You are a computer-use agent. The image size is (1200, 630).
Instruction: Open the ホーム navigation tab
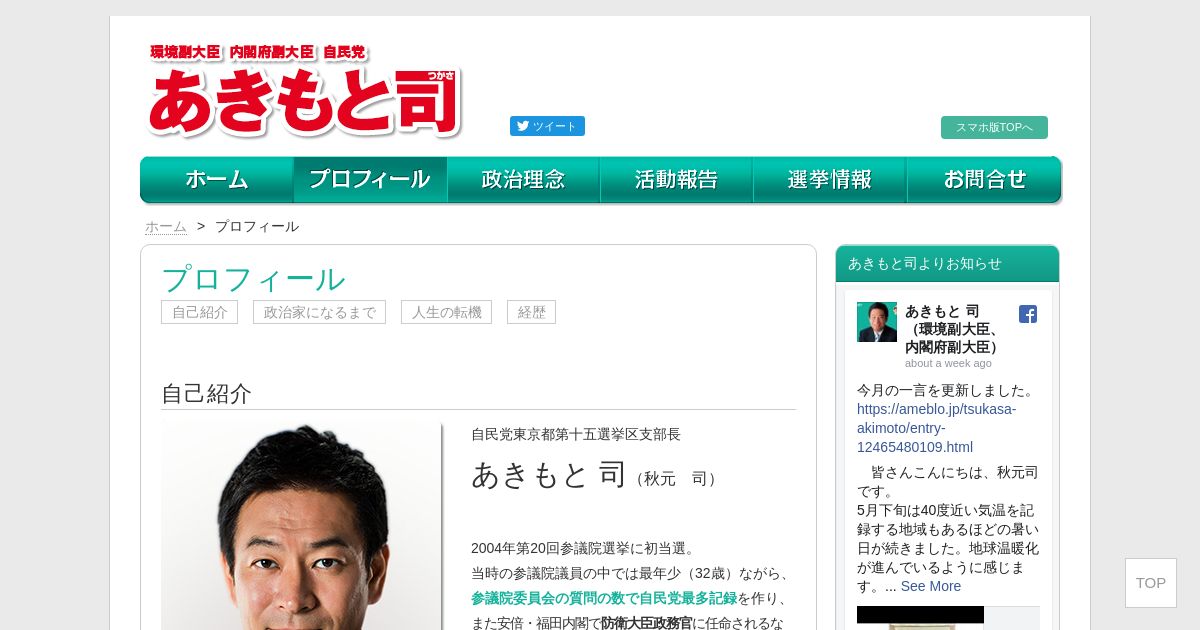tap(217, 180)
